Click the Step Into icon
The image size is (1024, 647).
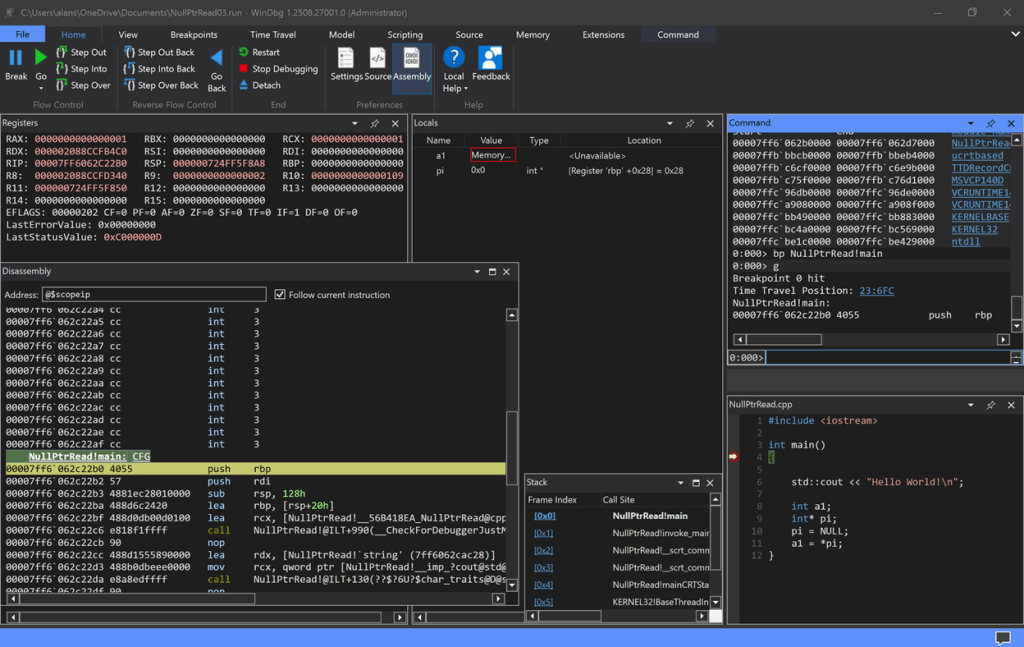click(62, 69)
